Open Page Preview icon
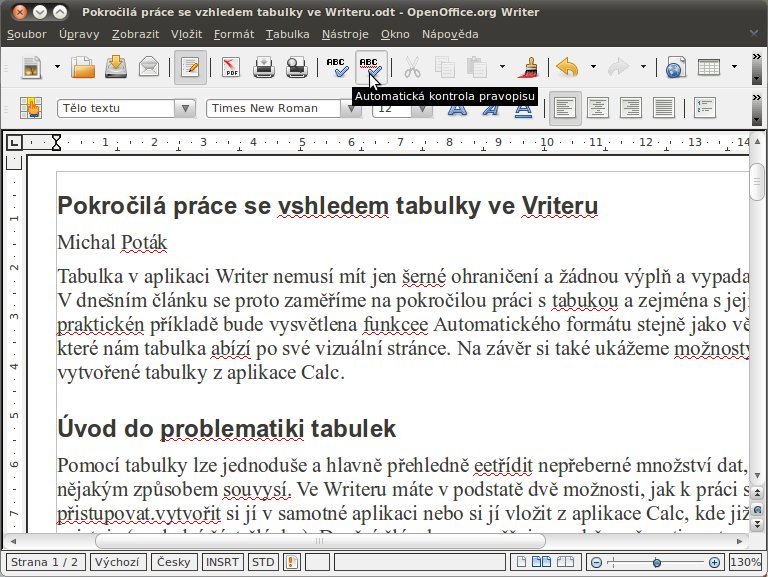Screen dimensions: 768x577 (x=297, y=67)
